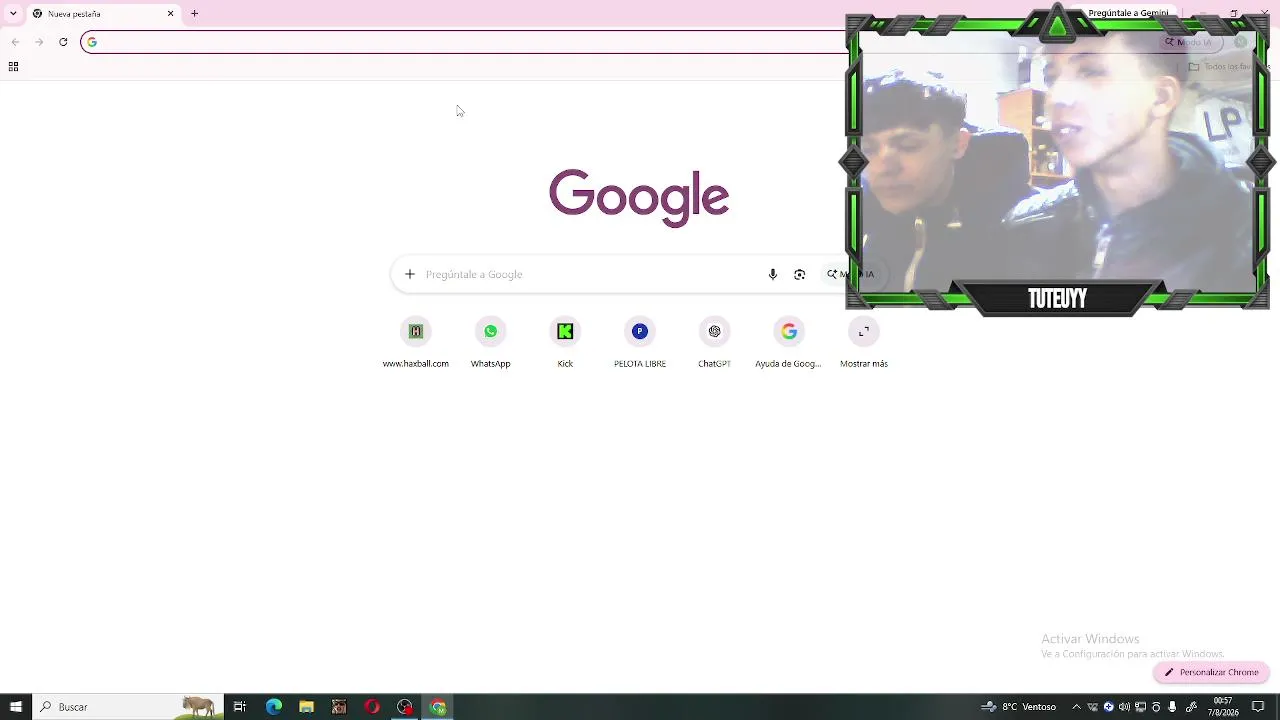Select the 'Nueva pestaña' tab
The height and width of the screenshot is (720, 1280).
click(x=103, y=14)
